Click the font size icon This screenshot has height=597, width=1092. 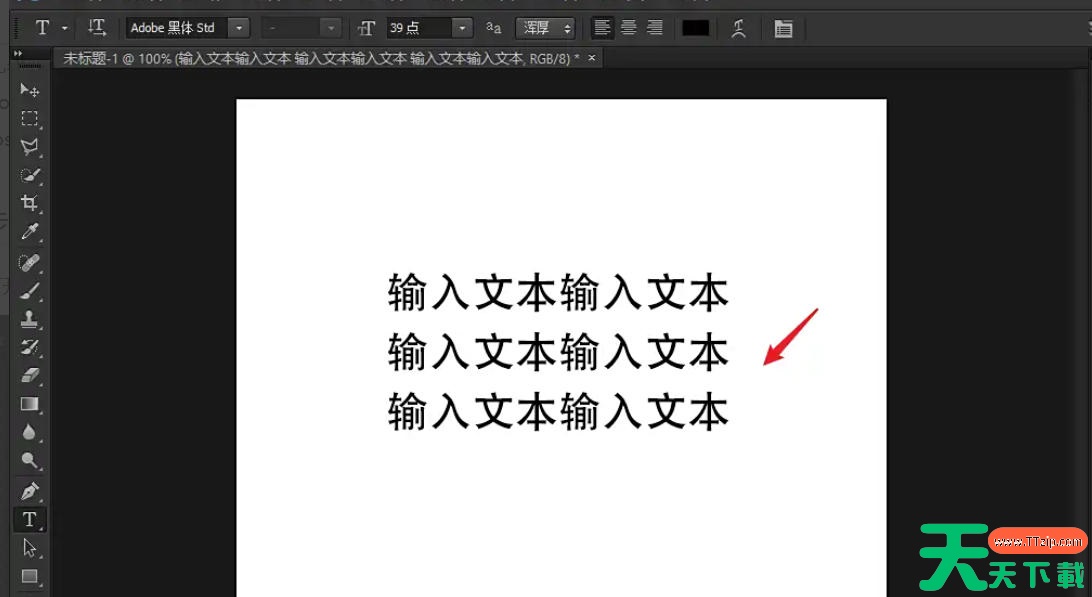click(366, 28)
